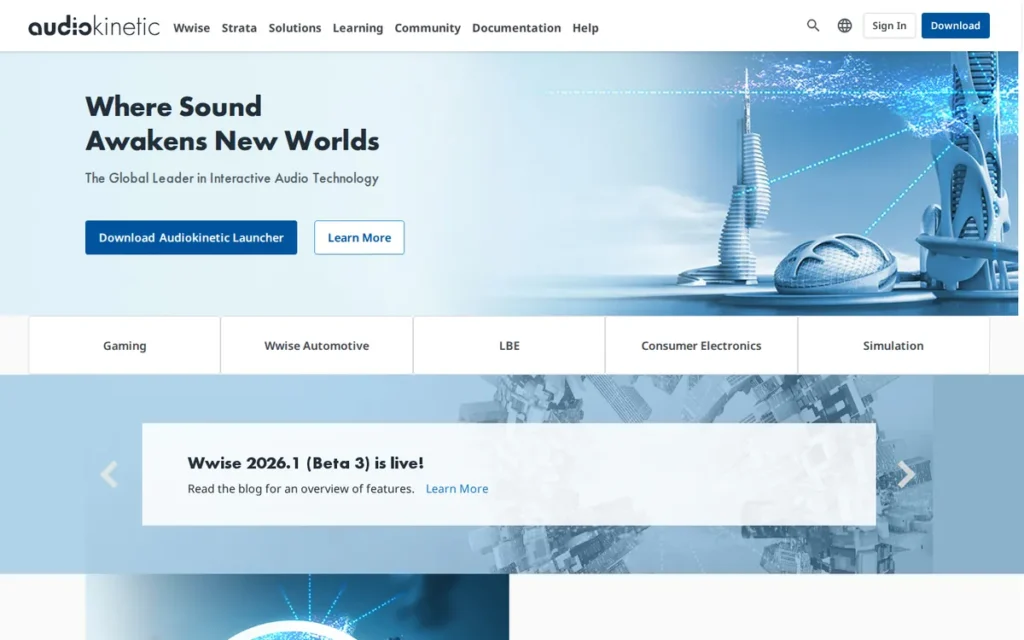Open the Community menu
The image size is (1024, 640).
coord(427,28)
